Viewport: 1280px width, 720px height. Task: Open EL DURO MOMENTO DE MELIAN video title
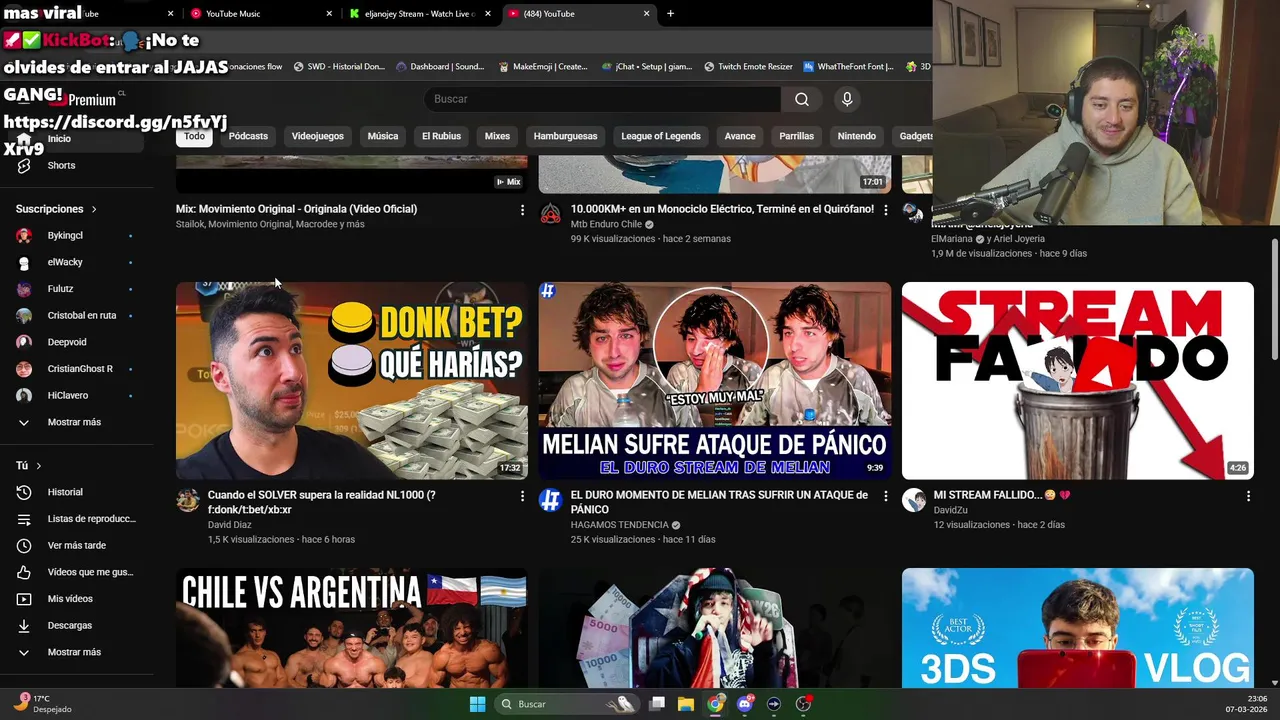pyautogui.click(x=719, y=502)
